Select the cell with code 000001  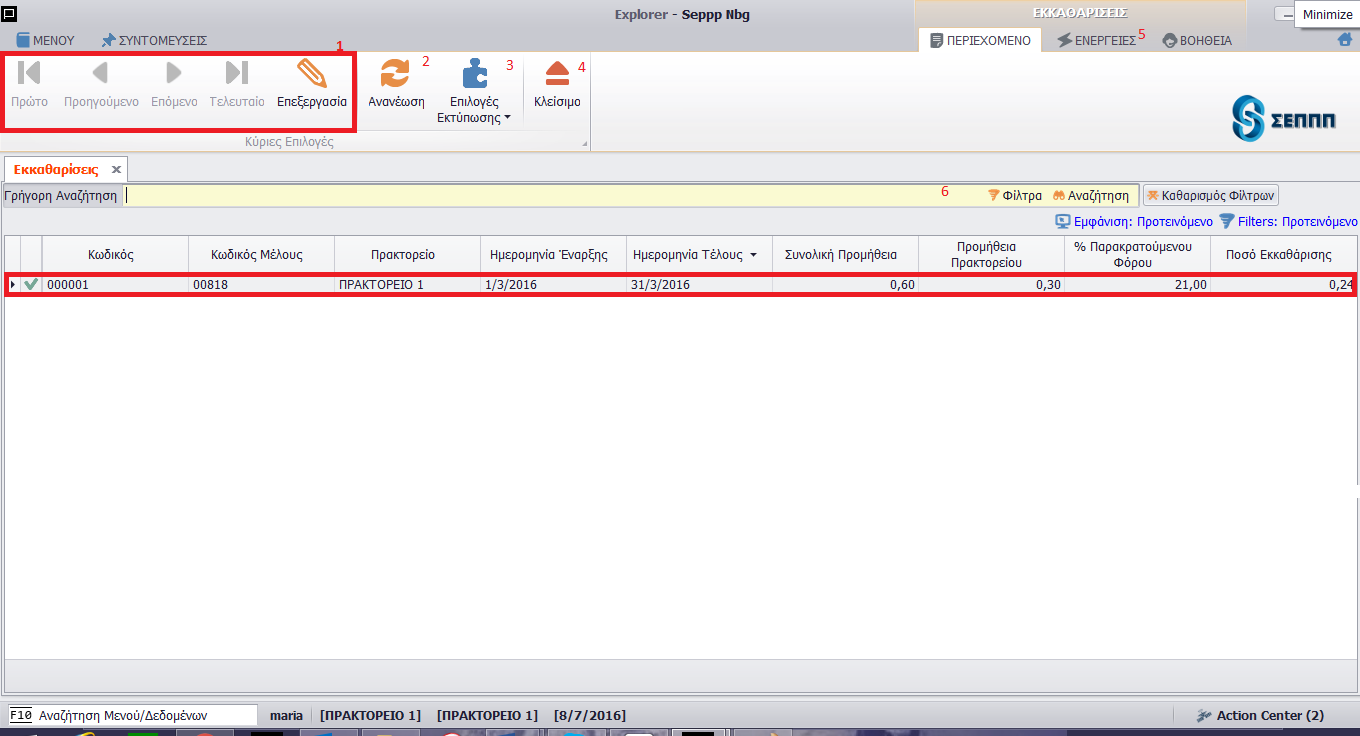(x=115, y=285)
